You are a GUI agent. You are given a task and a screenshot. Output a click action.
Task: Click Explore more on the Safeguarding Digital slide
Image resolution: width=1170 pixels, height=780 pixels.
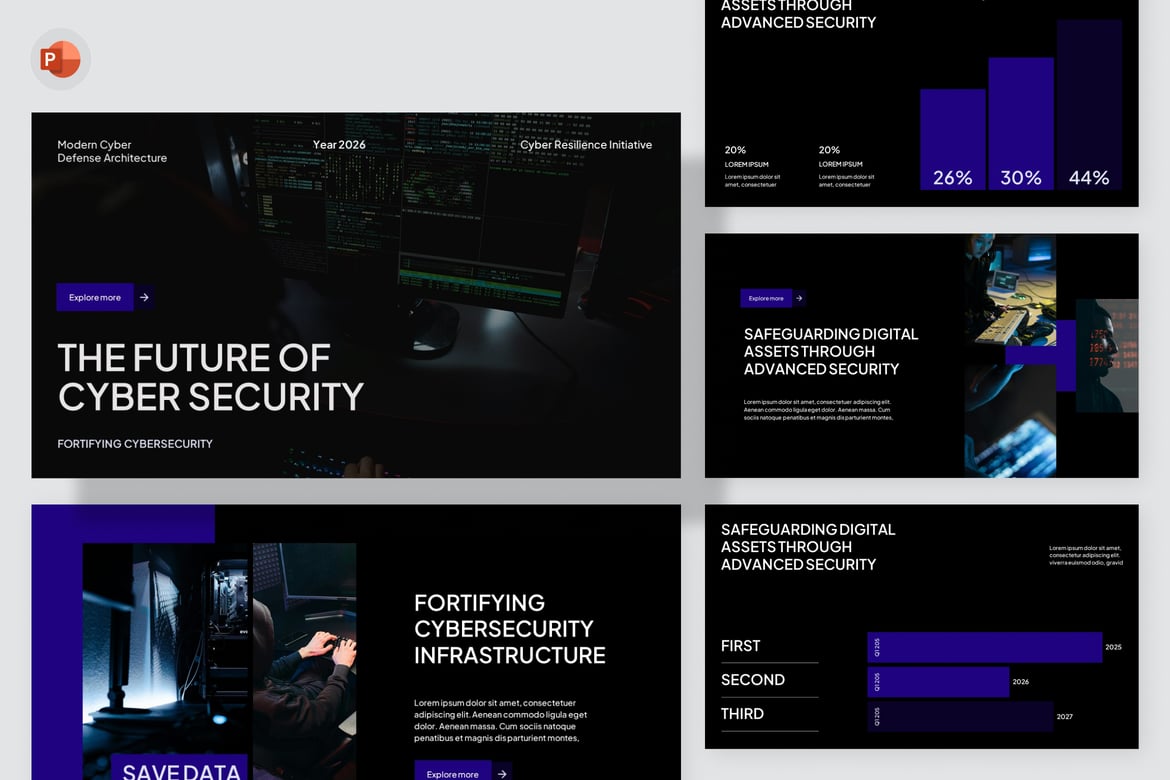766,298
